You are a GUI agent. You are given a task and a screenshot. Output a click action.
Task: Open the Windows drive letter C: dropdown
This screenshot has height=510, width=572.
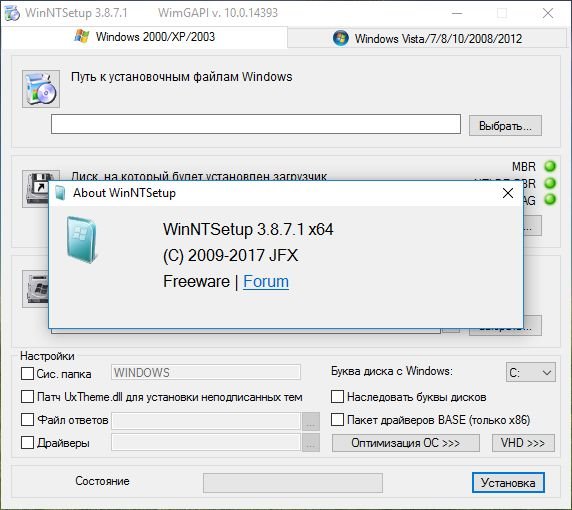(x=530, y=372)
